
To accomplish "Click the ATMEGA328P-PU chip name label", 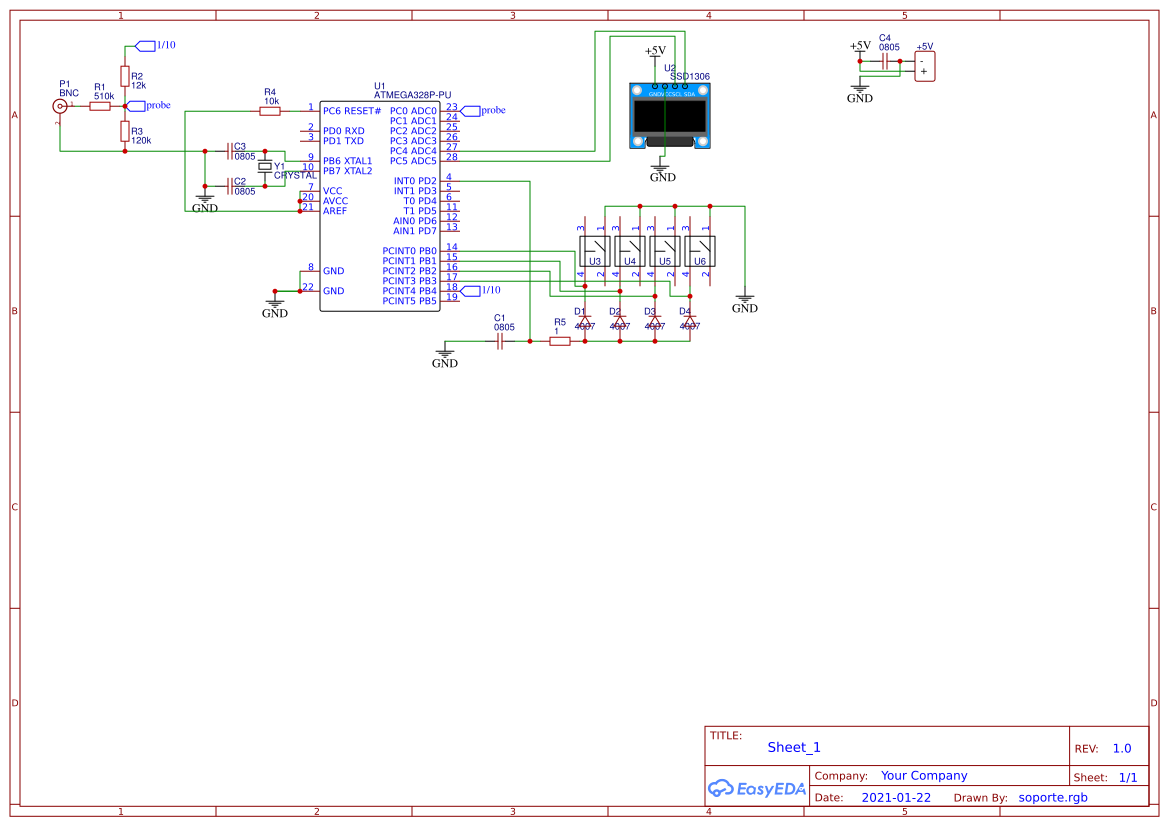I will [412, 95].
